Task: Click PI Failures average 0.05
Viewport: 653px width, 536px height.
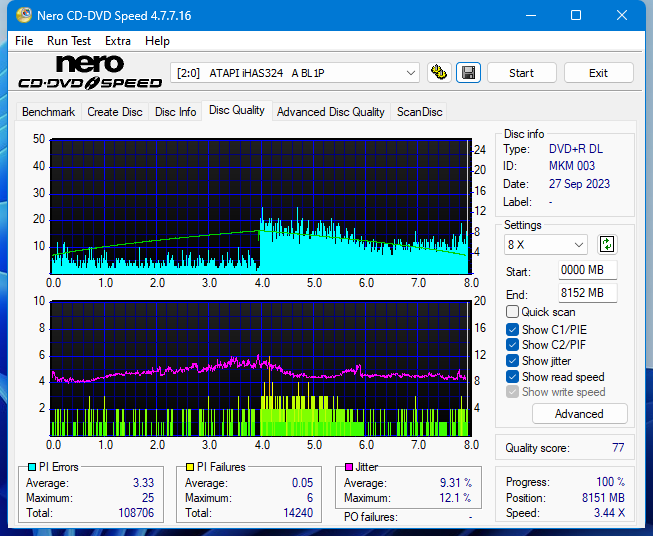Action: coord(302,483)
